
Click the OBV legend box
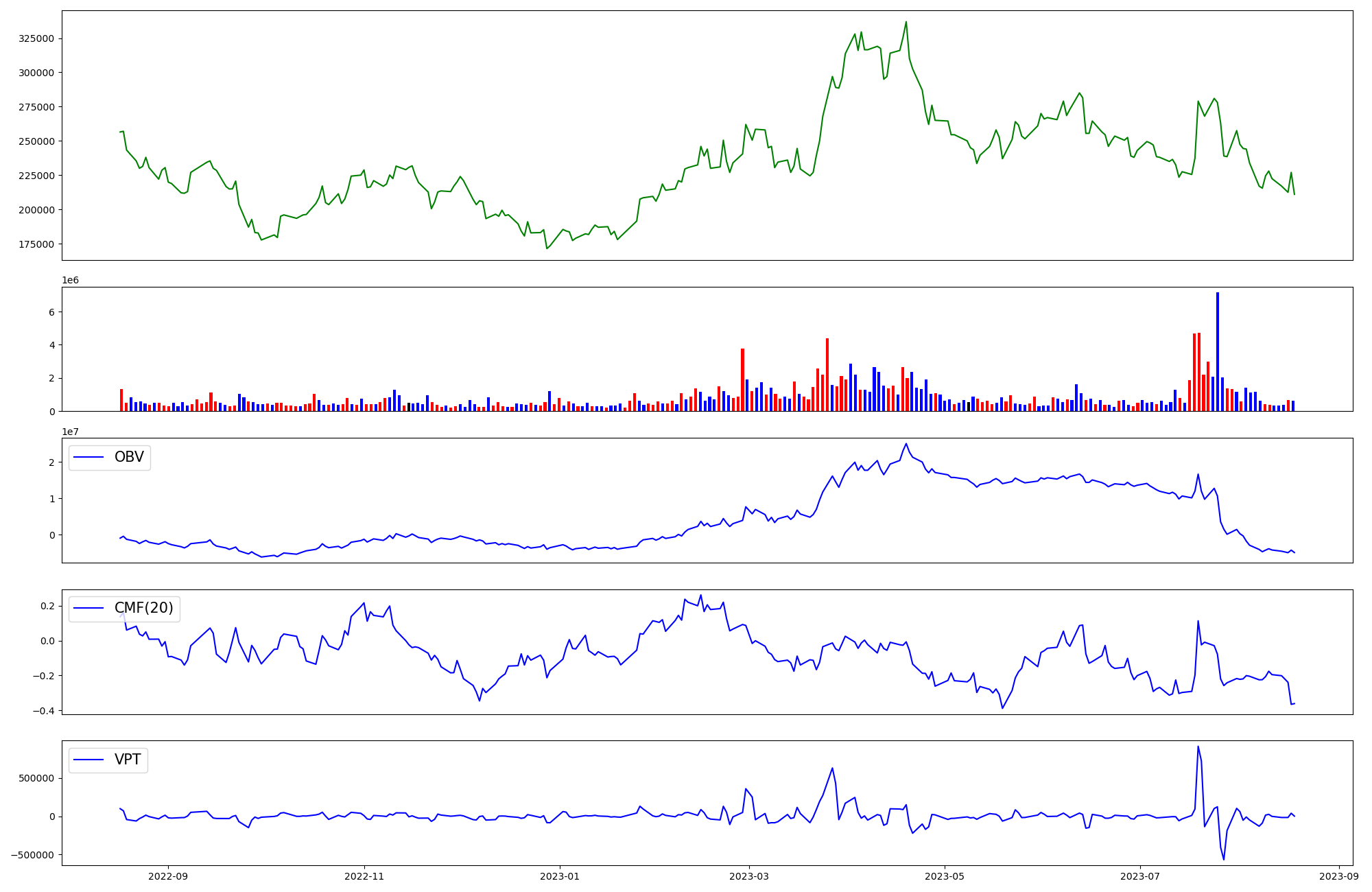pos(110,458)
